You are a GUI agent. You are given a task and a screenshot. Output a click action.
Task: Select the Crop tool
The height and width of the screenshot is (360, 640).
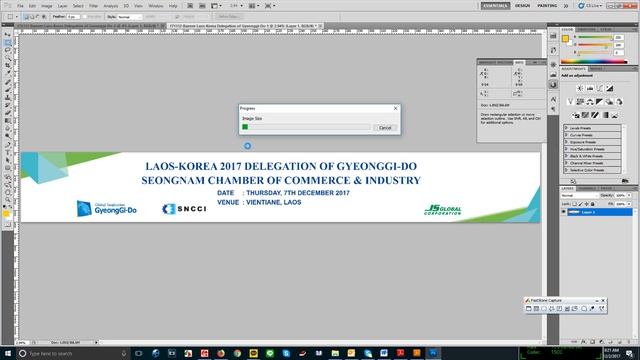8,65
